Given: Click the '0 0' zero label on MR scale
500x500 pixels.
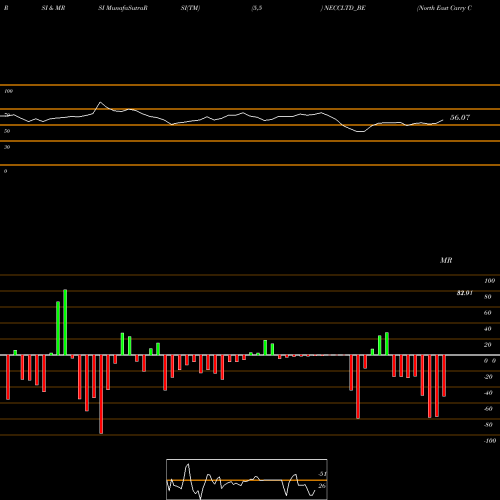Looking at the screenshot, I should click(x=490, y=361).
